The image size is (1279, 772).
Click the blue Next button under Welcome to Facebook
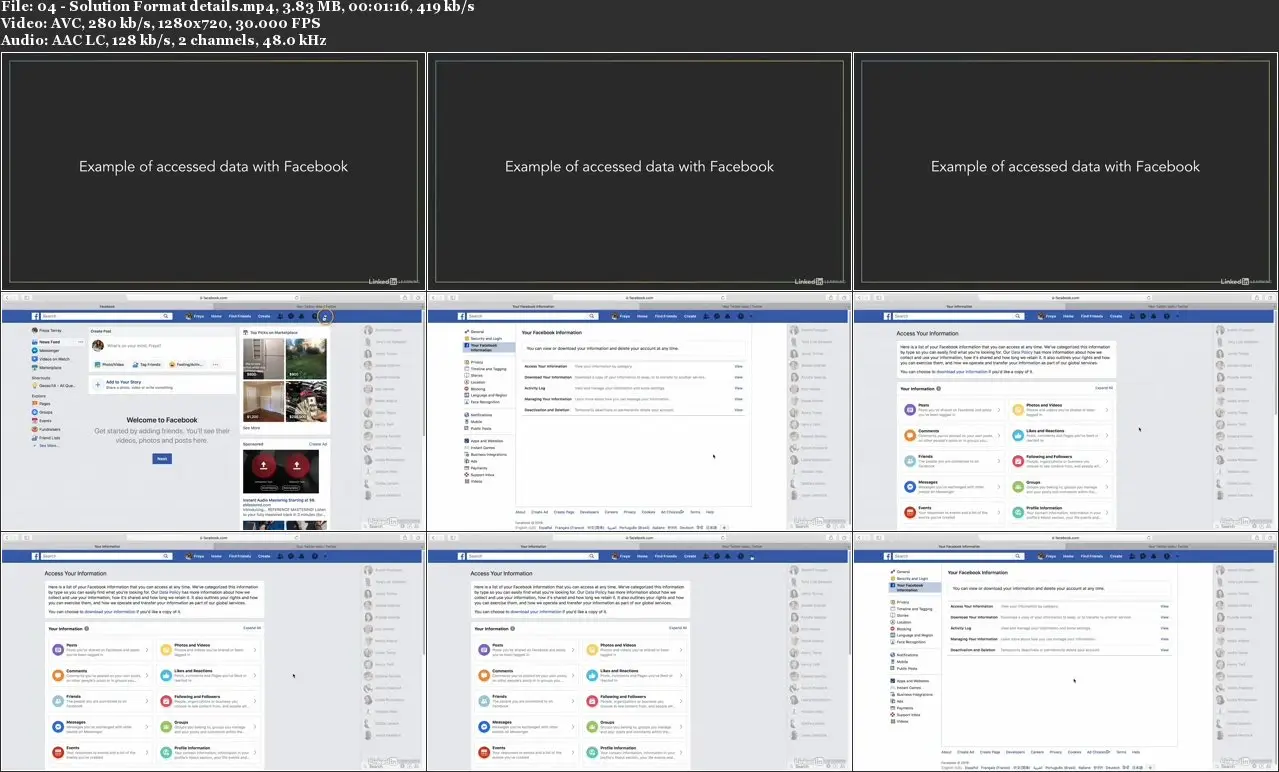(x=162, y=459)
